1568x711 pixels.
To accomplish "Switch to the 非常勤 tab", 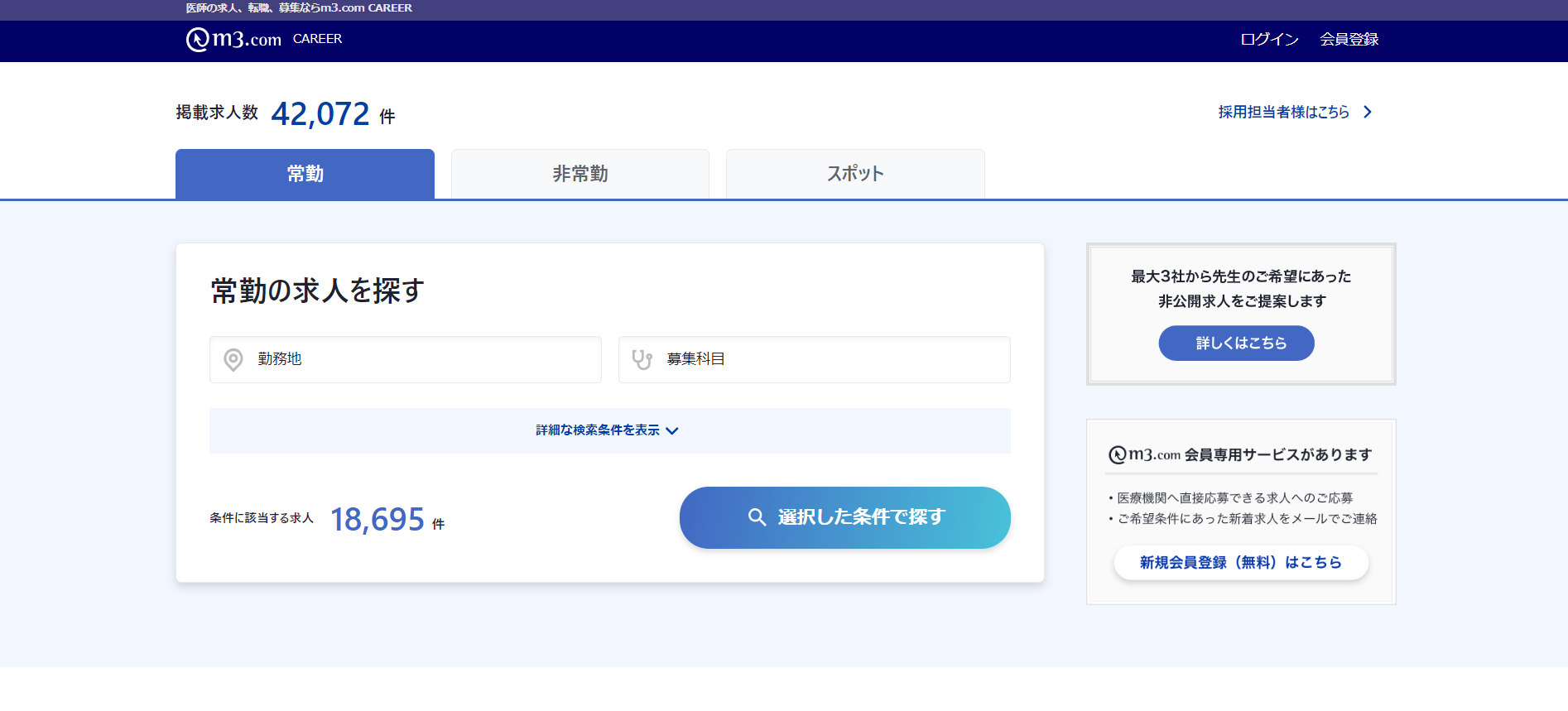I will coord(580,174).
